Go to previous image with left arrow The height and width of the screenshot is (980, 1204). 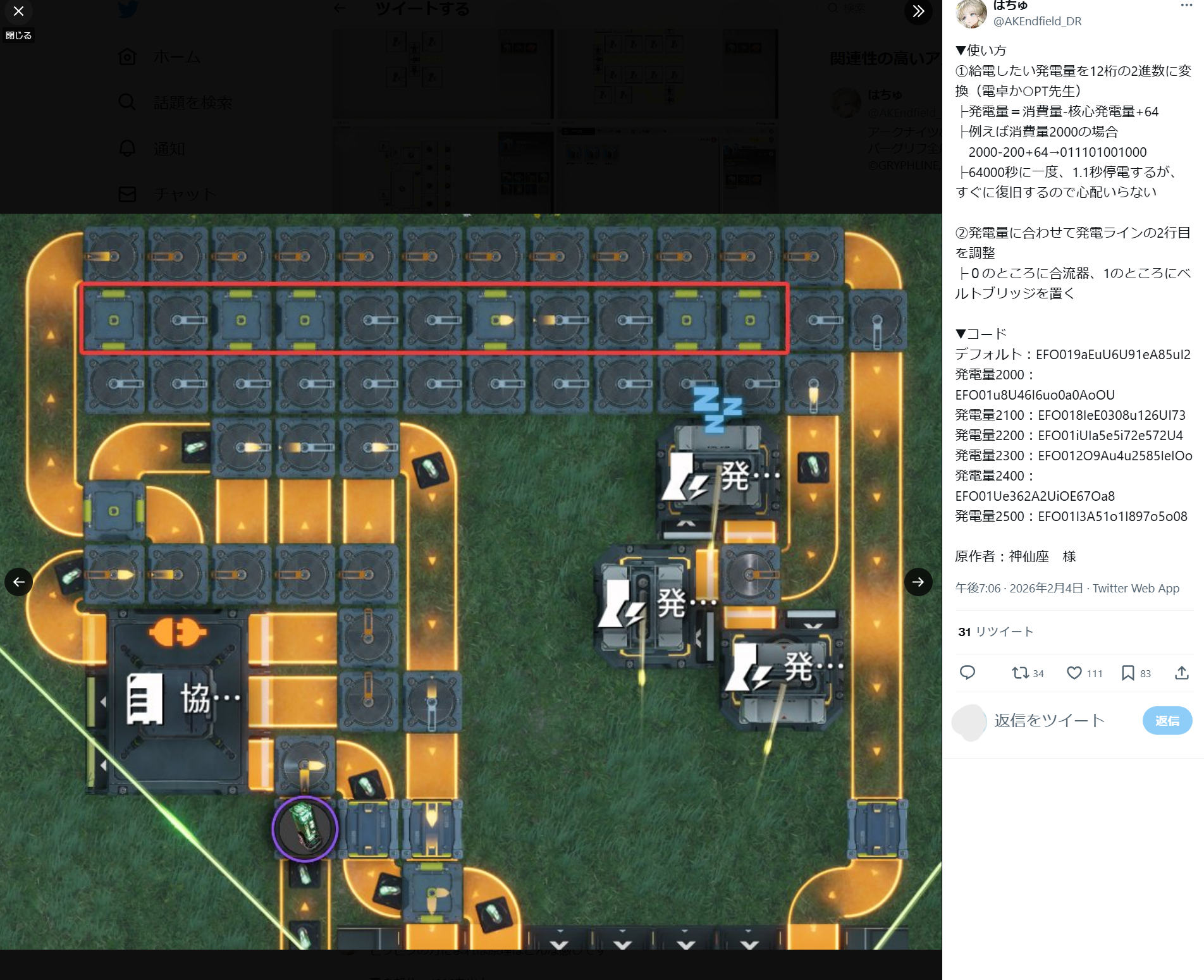pos(19,582)
